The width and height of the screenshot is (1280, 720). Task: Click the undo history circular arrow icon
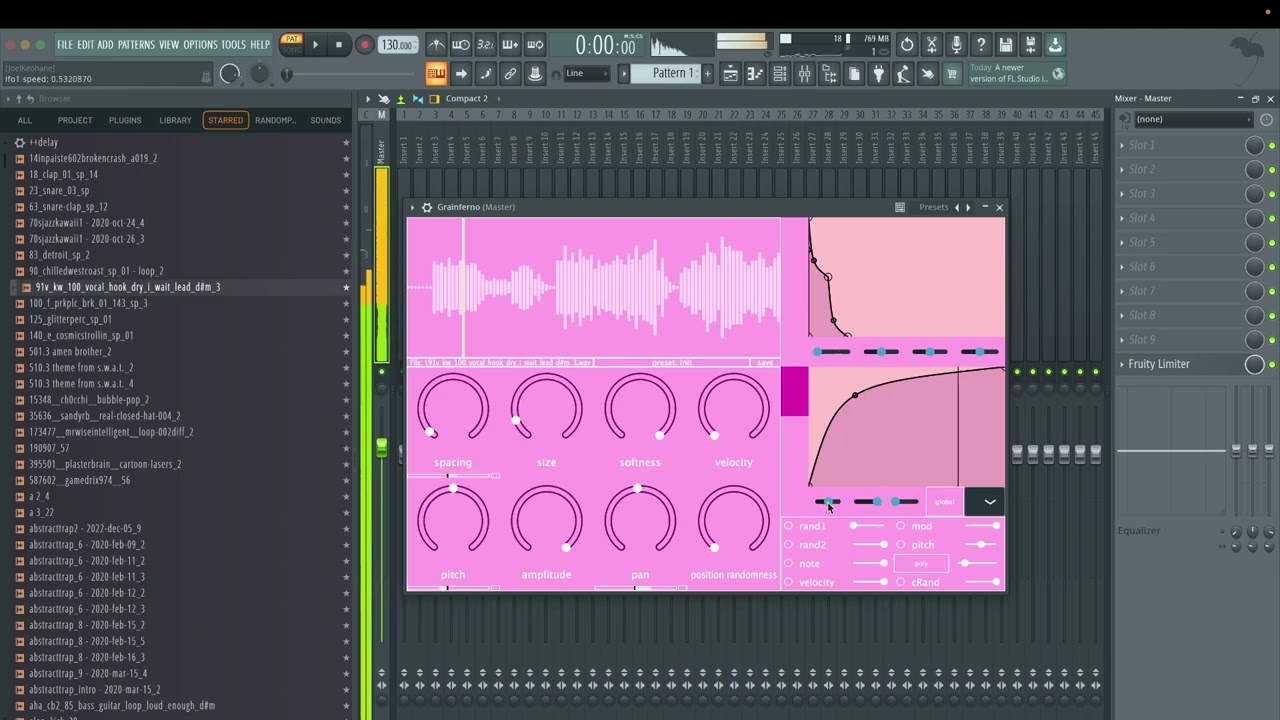pos(907,44)
